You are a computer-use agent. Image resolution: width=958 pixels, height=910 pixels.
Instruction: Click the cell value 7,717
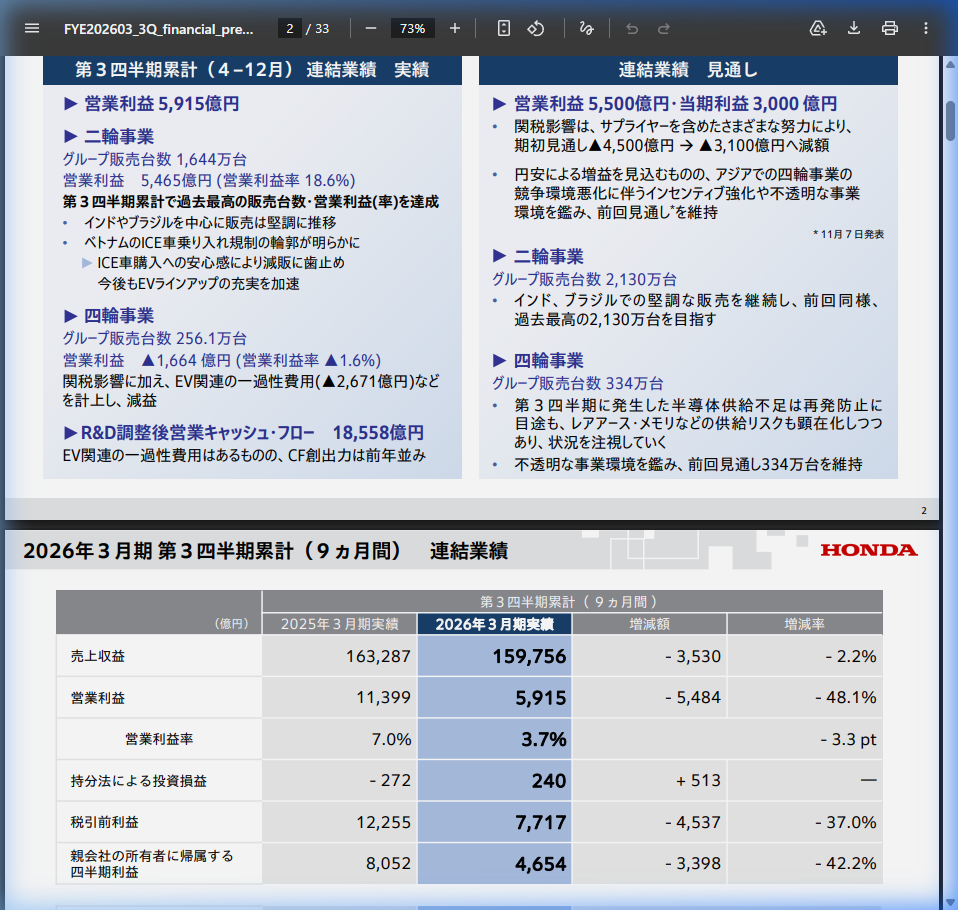[x=541, y=822]
